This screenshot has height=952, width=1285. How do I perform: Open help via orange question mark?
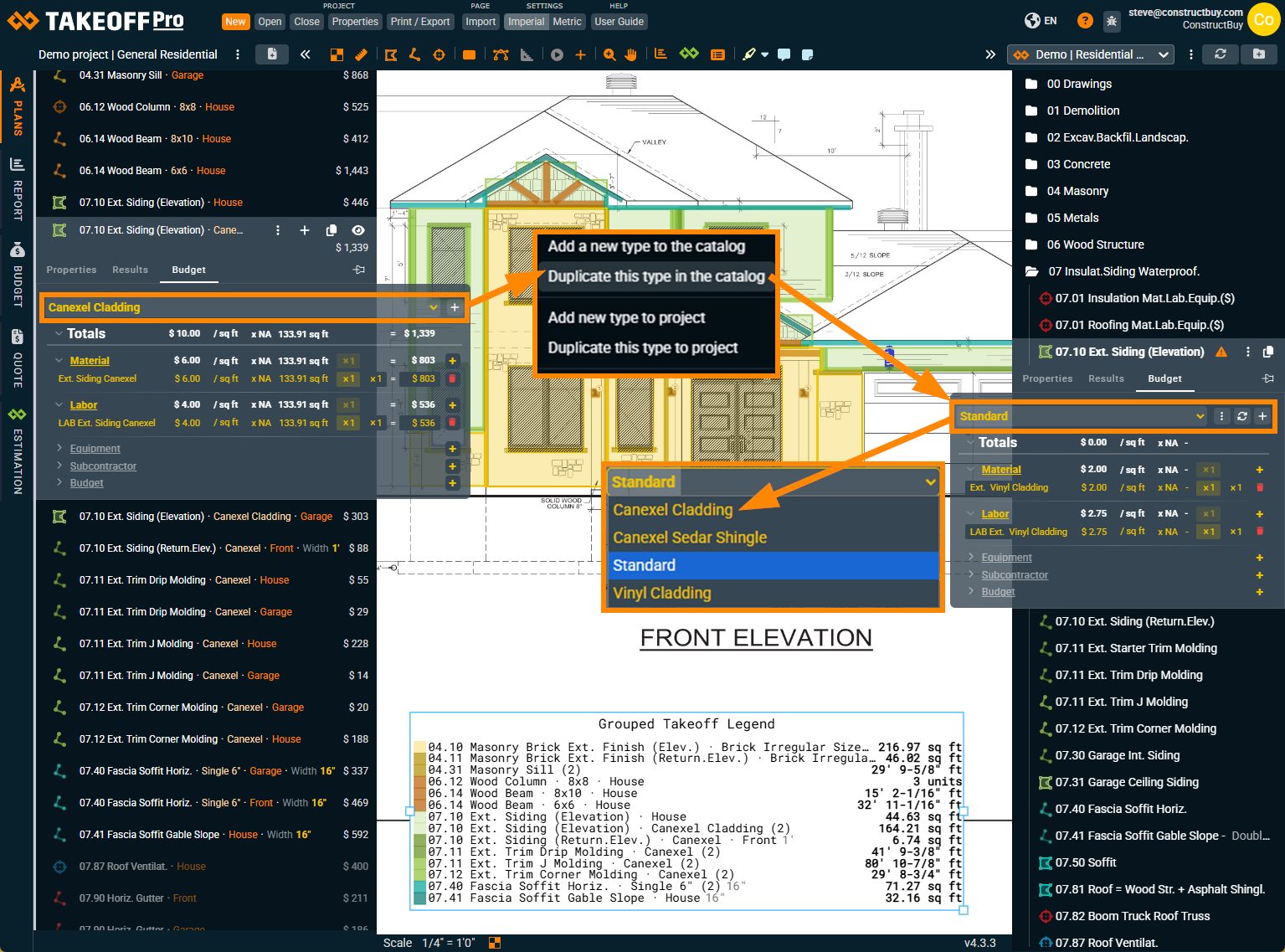(1085, 21)
